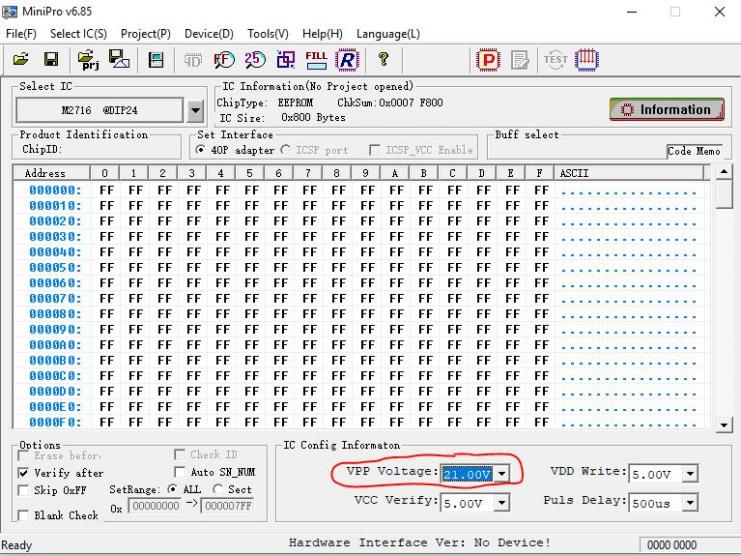Click the question mark help icon
The width and height of the screenshot is (741, 556).
383,61
